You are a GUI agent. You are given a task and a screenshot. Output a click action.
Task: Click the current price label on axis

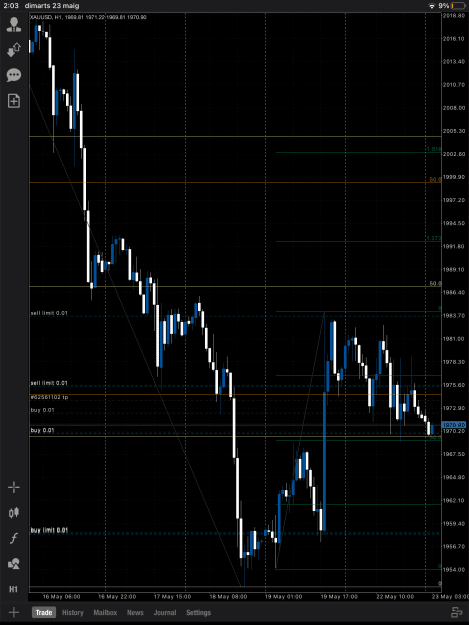(453, 425)
